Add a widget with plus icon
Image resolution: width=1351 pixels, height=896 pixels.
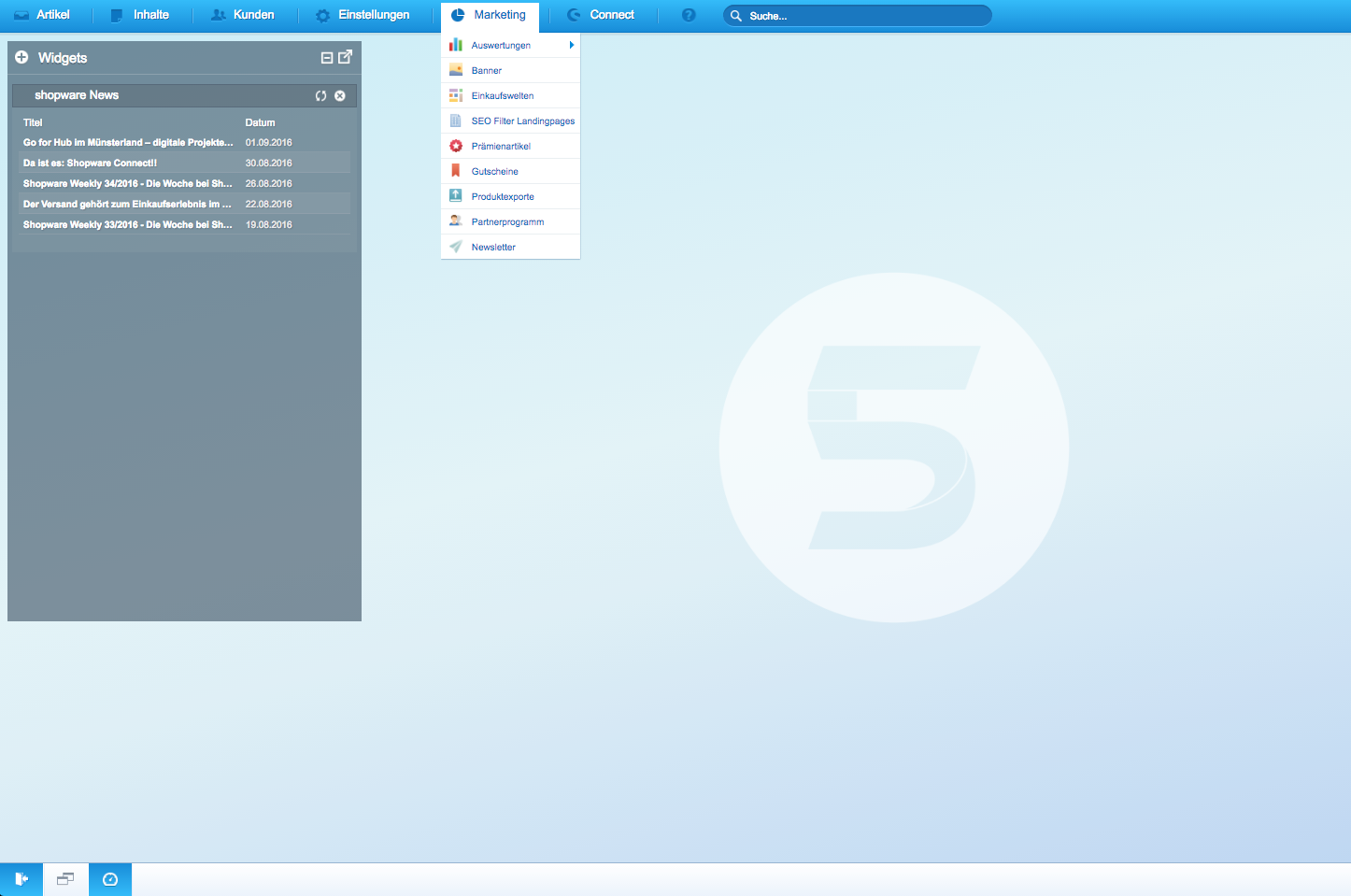21,57
